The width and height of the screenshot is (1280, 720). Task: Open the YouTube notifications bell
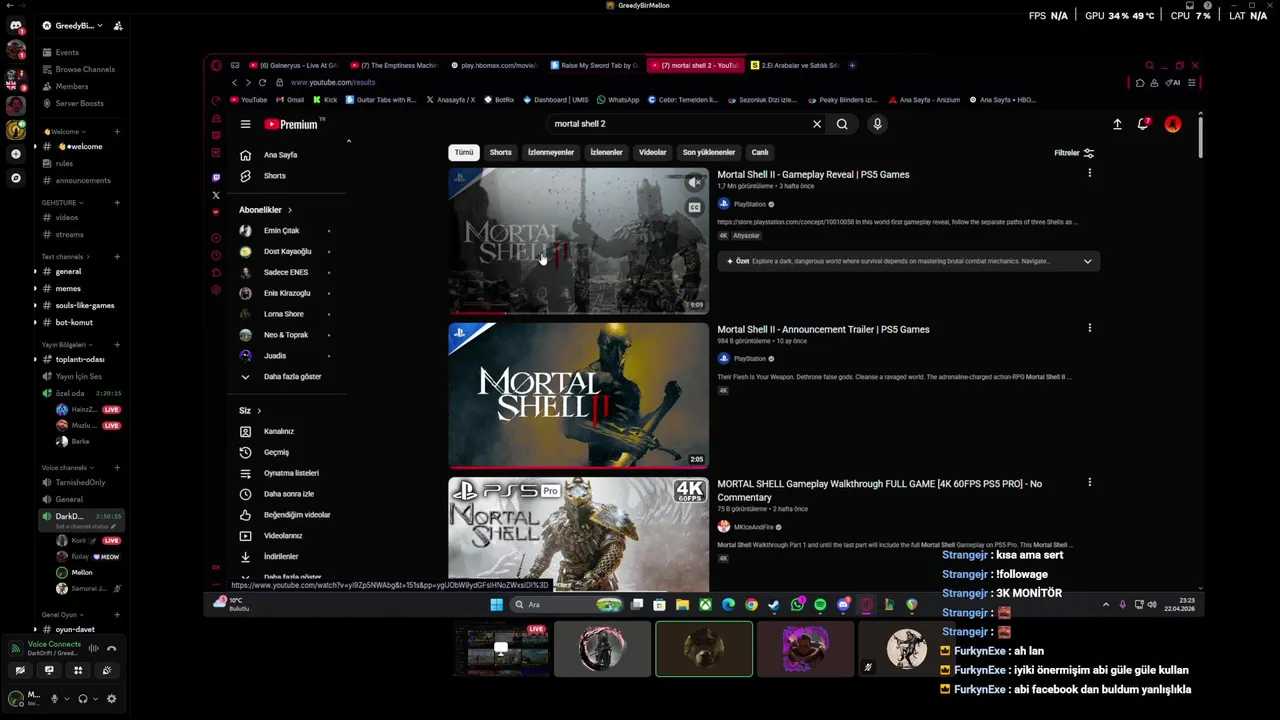[1143, 124]
